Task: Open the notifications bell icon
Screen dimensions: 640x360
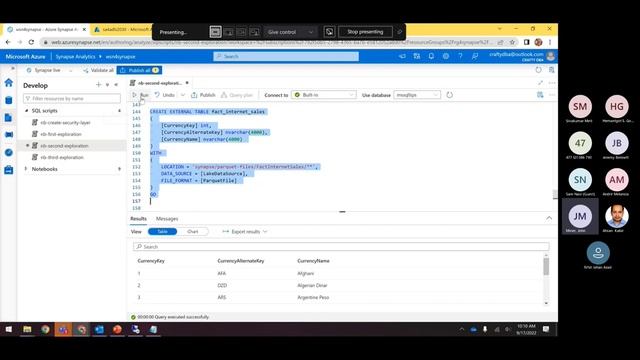Action: [431, 56]
